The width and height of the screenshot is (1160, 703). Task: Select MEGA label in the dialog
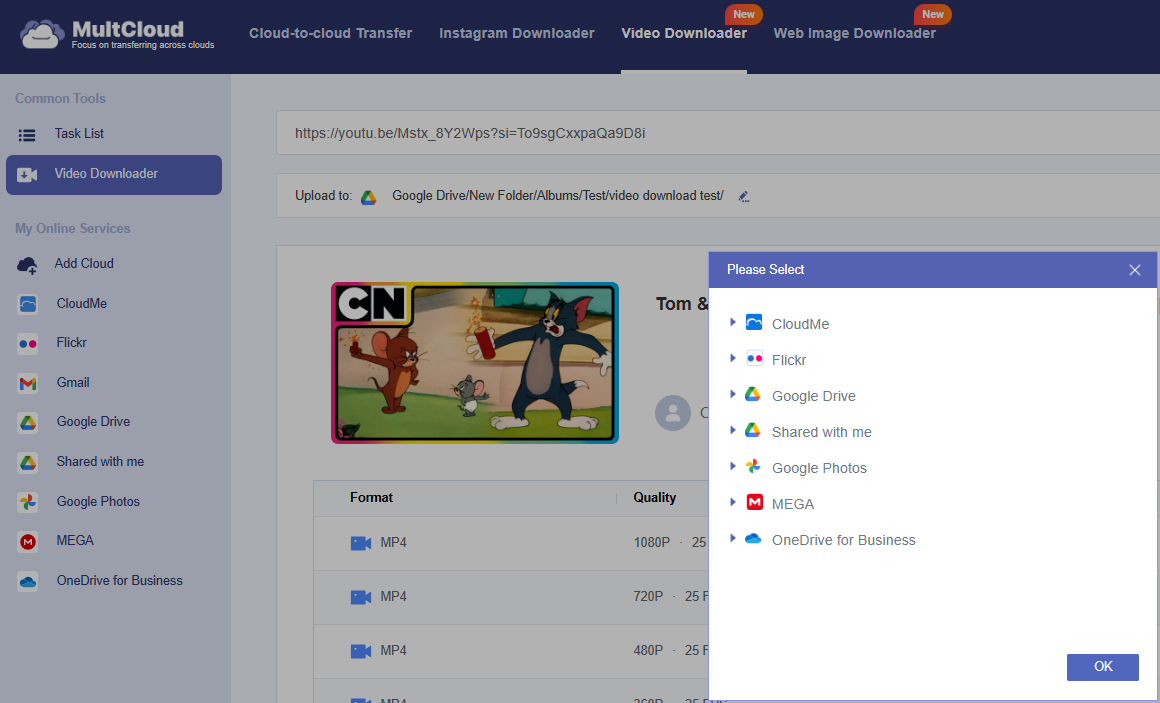coord(792,504)
